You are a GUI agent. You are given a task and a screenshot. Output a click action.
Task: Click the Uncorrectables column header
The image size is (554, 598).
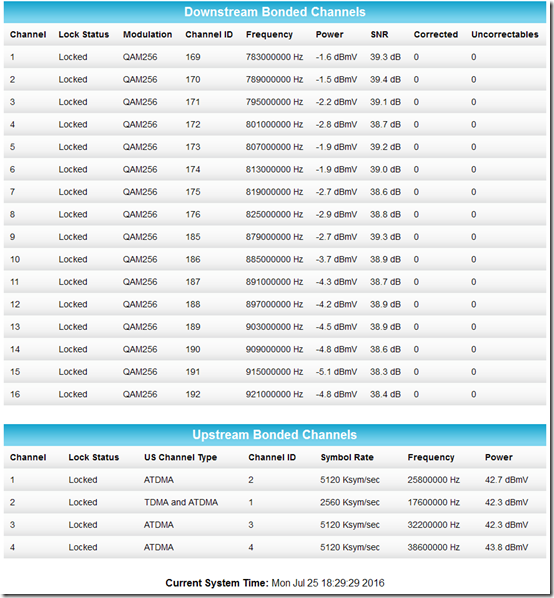coord(504,35)
